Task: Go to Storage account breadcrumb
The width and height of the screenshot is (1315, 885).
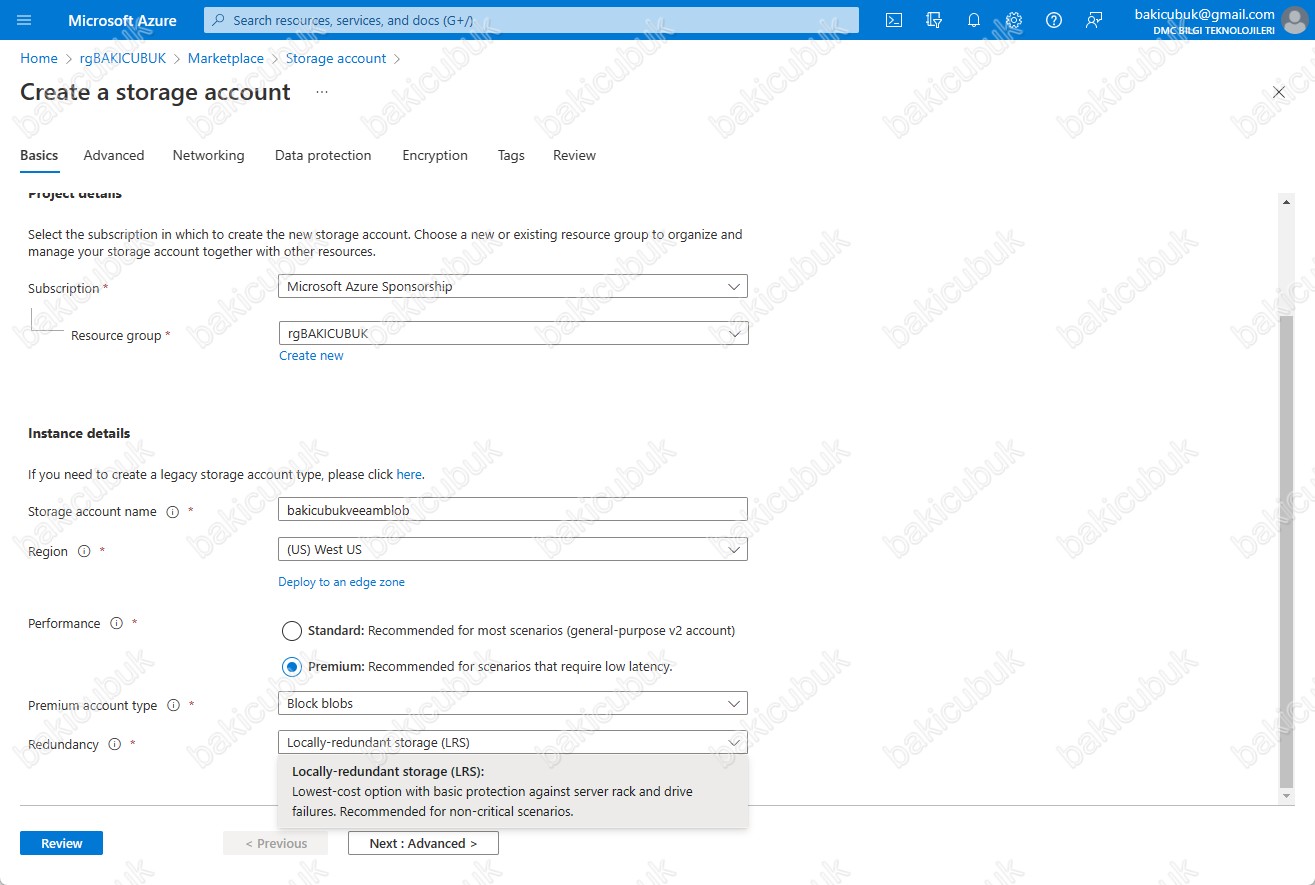Action: point(336,59)
